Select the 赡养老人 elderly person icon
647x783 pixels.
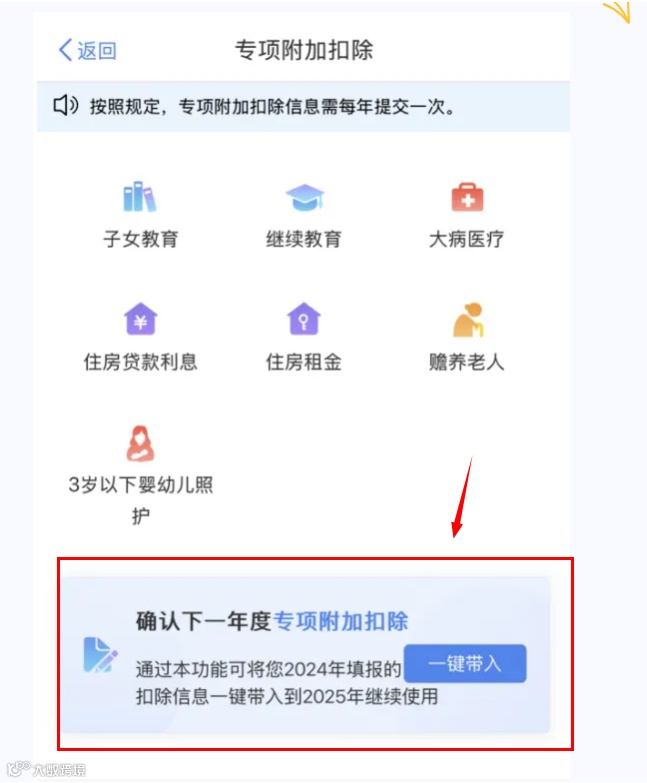[x=468, y=320]
